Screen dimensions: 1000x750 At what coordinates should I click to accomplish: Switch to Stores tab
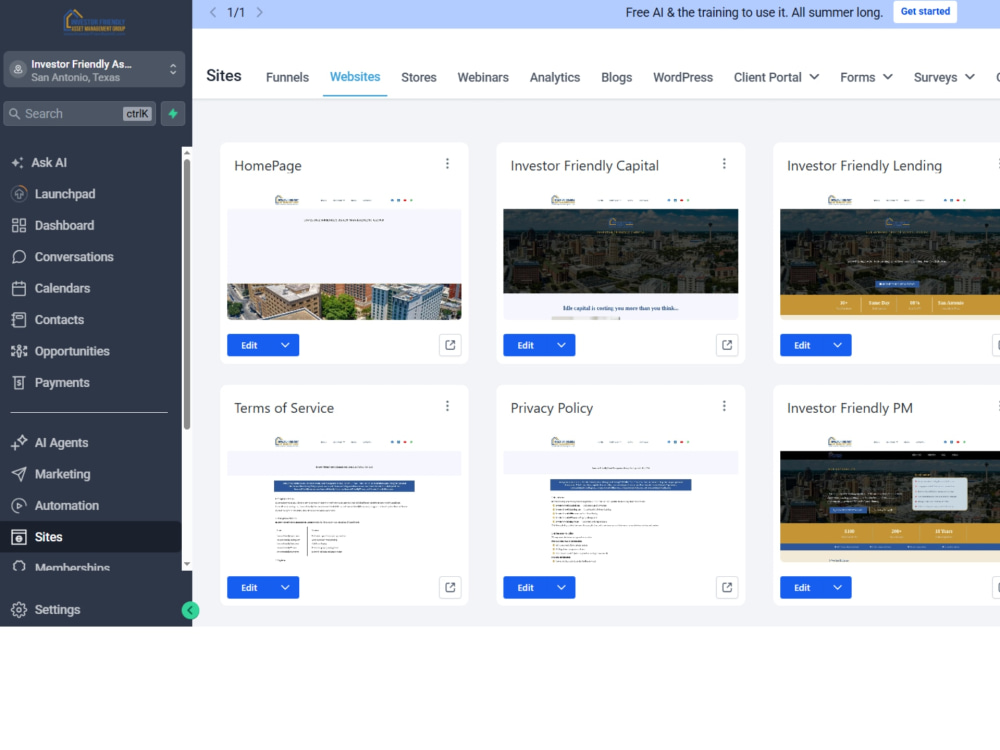(x=419, y=77)
